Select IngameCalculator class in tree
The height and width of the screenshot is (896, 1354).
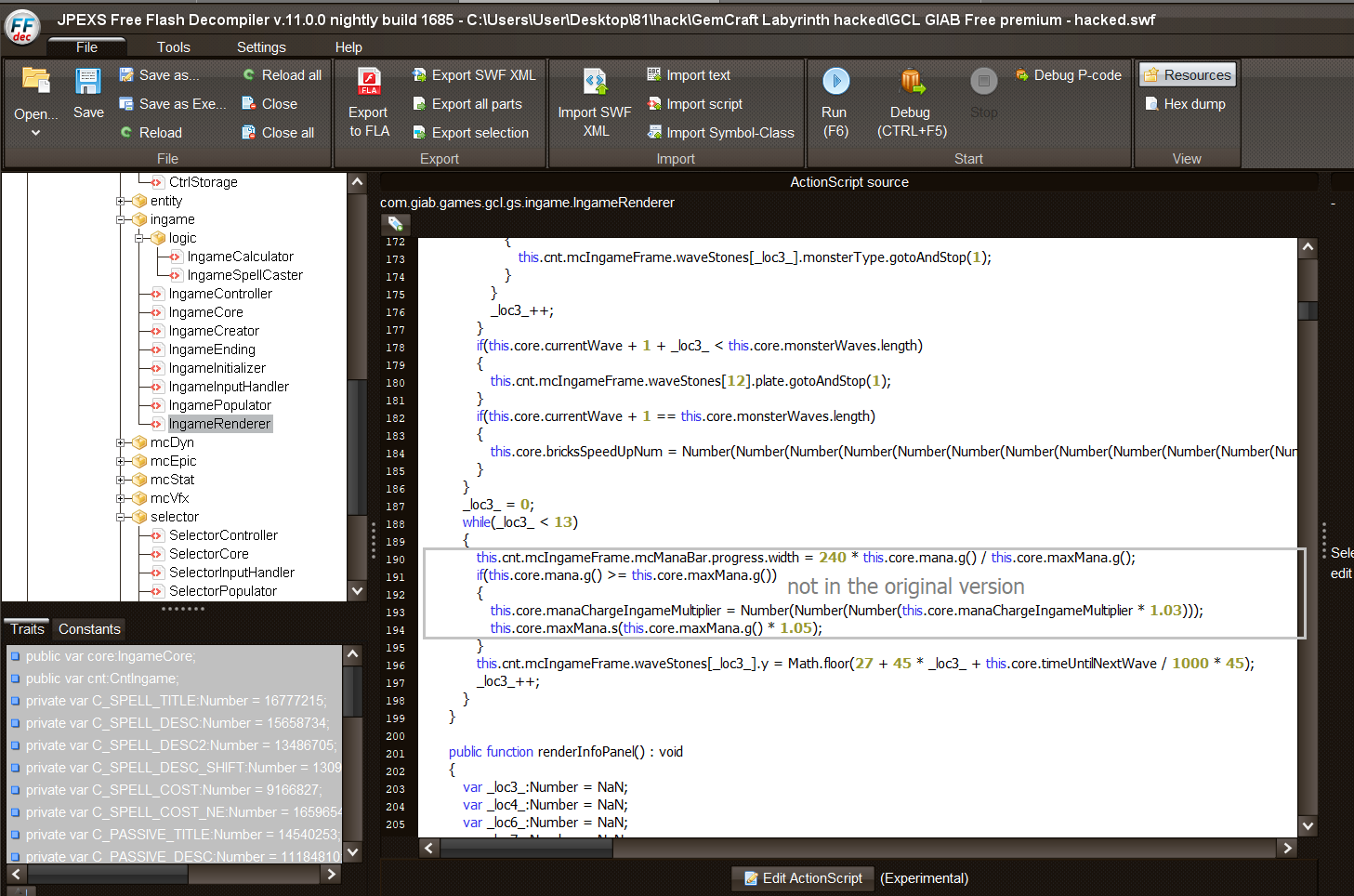pyautogui.click(x=240, y=257)
